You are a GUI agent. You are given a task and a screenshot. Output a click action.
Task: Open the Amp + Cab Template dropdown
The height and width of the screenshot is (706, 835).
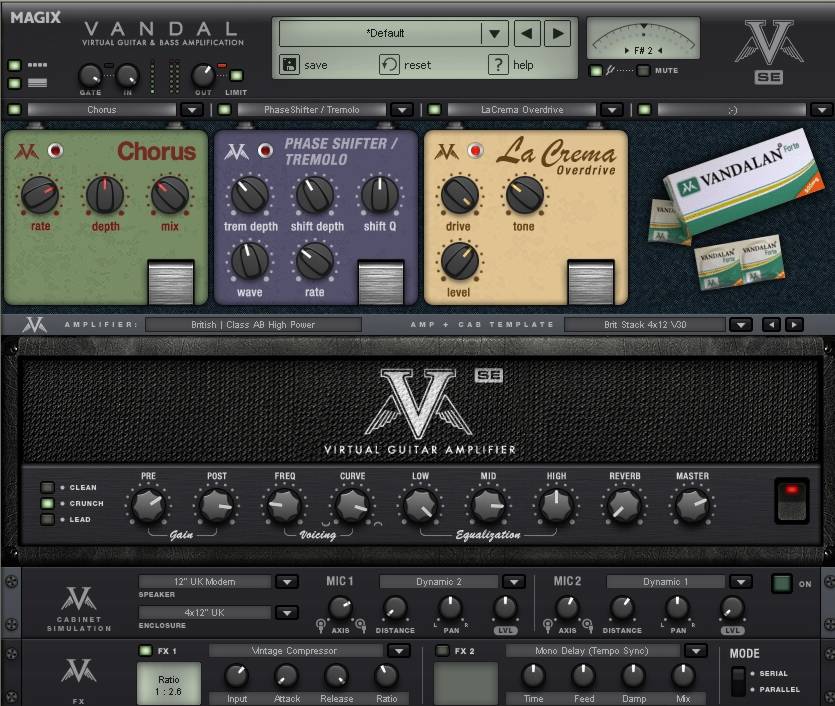(741, 324)
